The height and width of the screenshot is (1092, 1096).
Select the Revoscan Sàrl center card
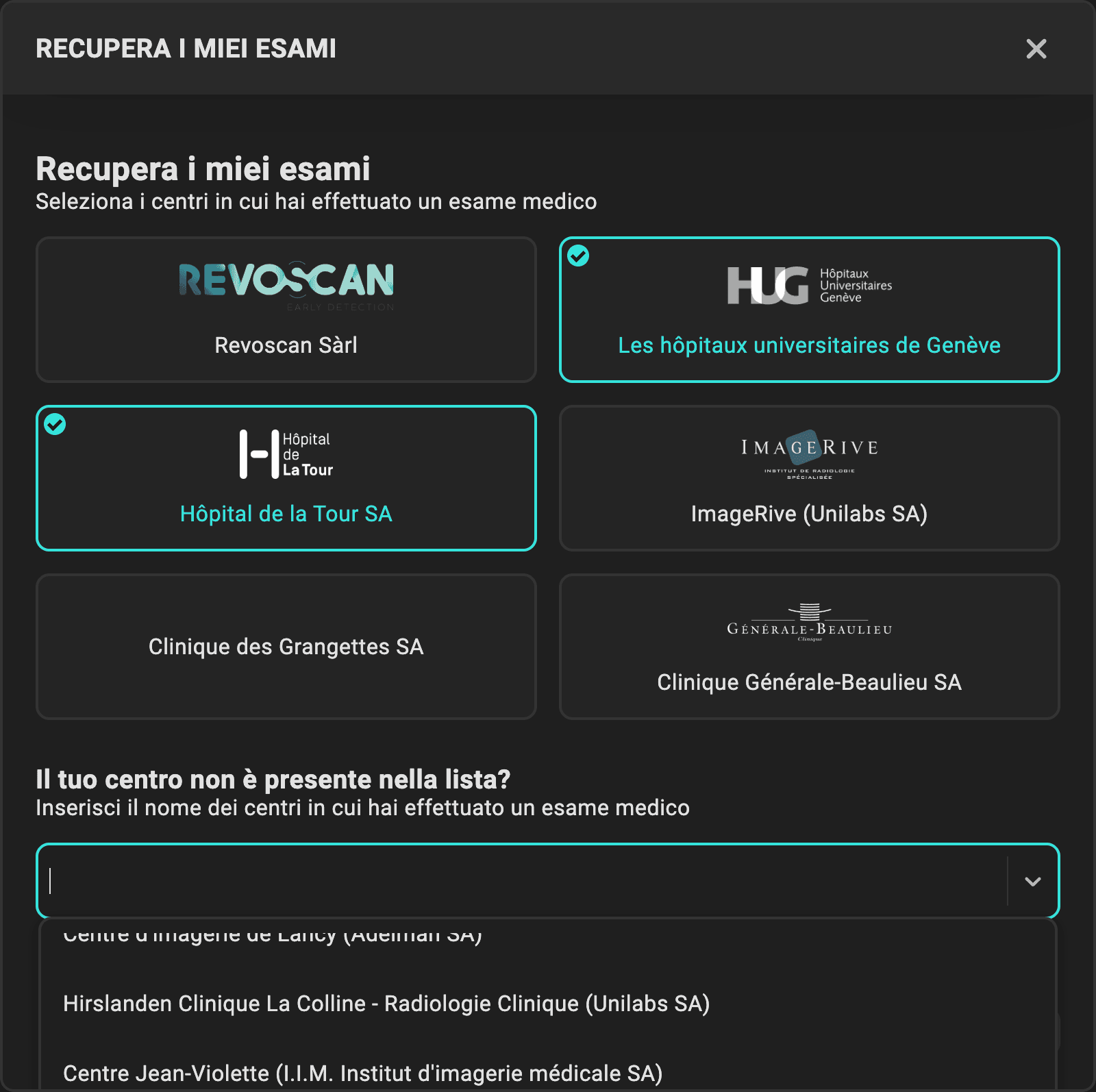[x=286, y=310]
